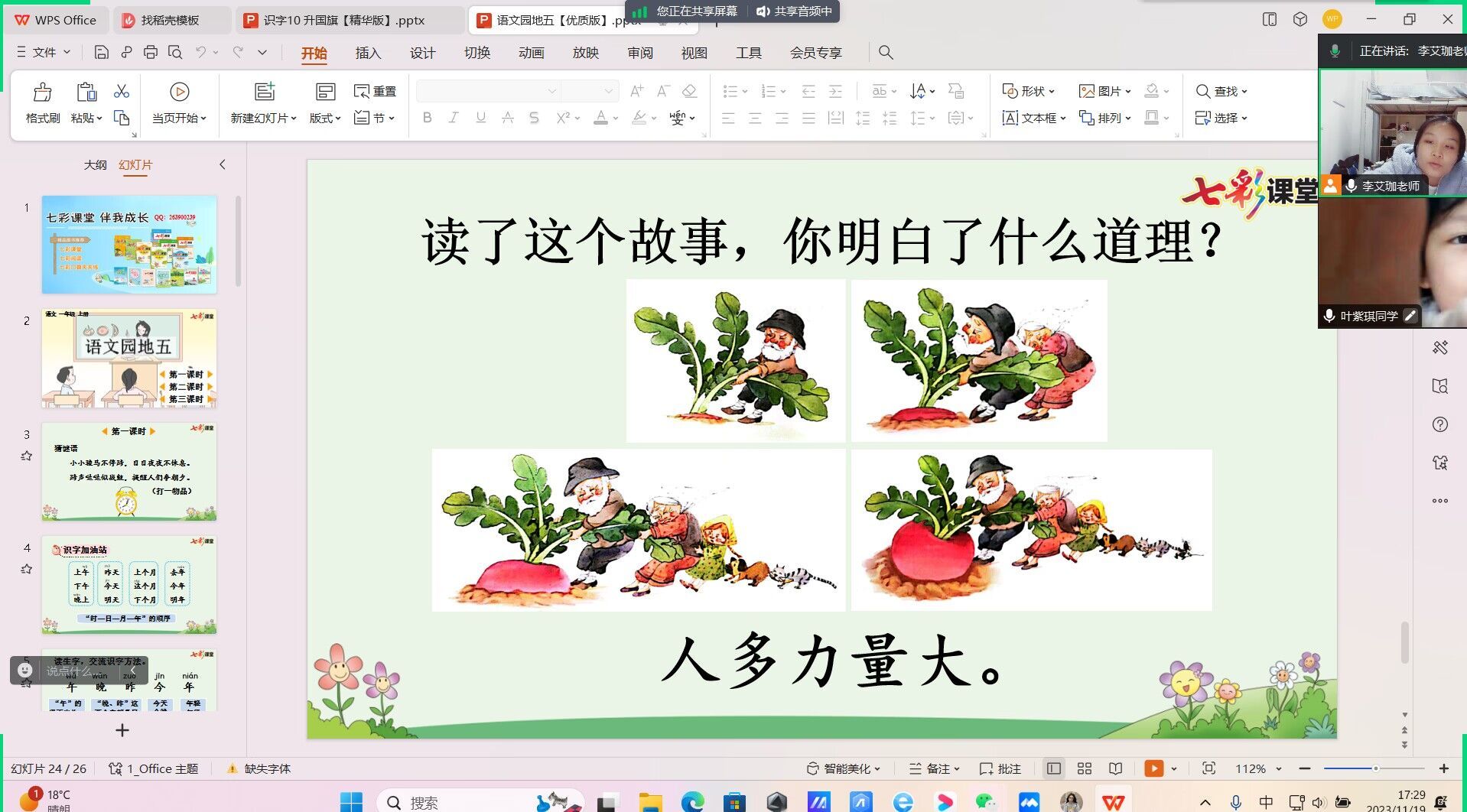Click the Save icon in quick access toolbar
1467x812 pixels.
(x=101, y=52)
